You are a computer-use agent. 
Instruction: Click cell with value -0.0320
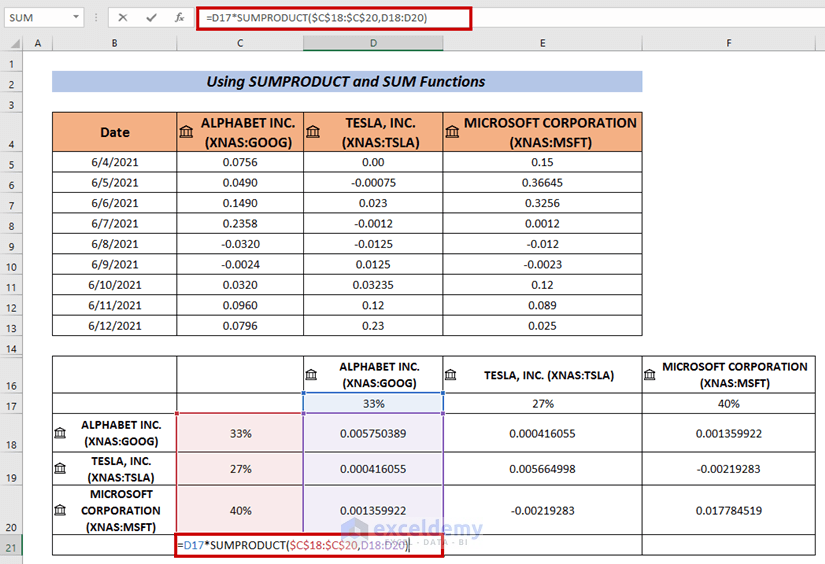pos(240,244)
